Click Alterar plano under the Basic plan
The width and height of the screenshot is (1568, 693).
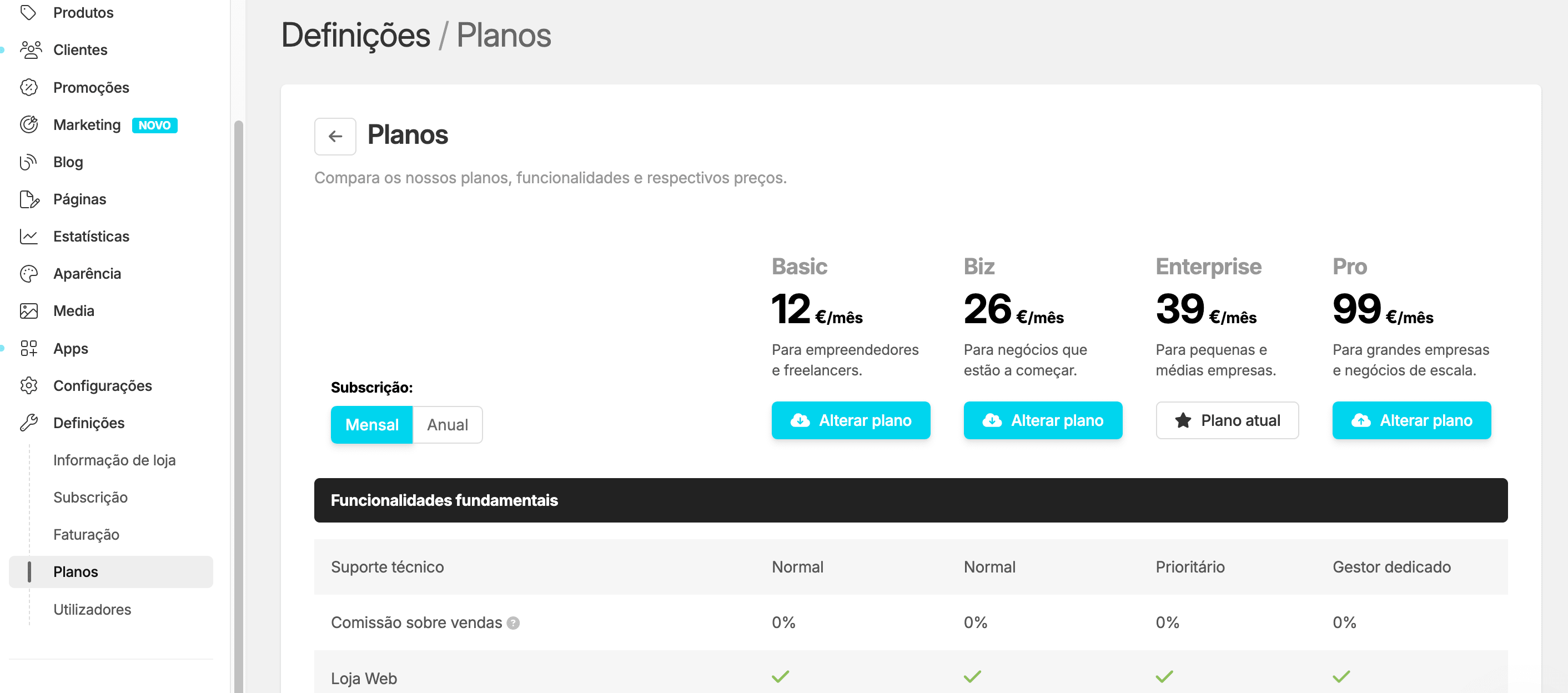coord(850,420)
